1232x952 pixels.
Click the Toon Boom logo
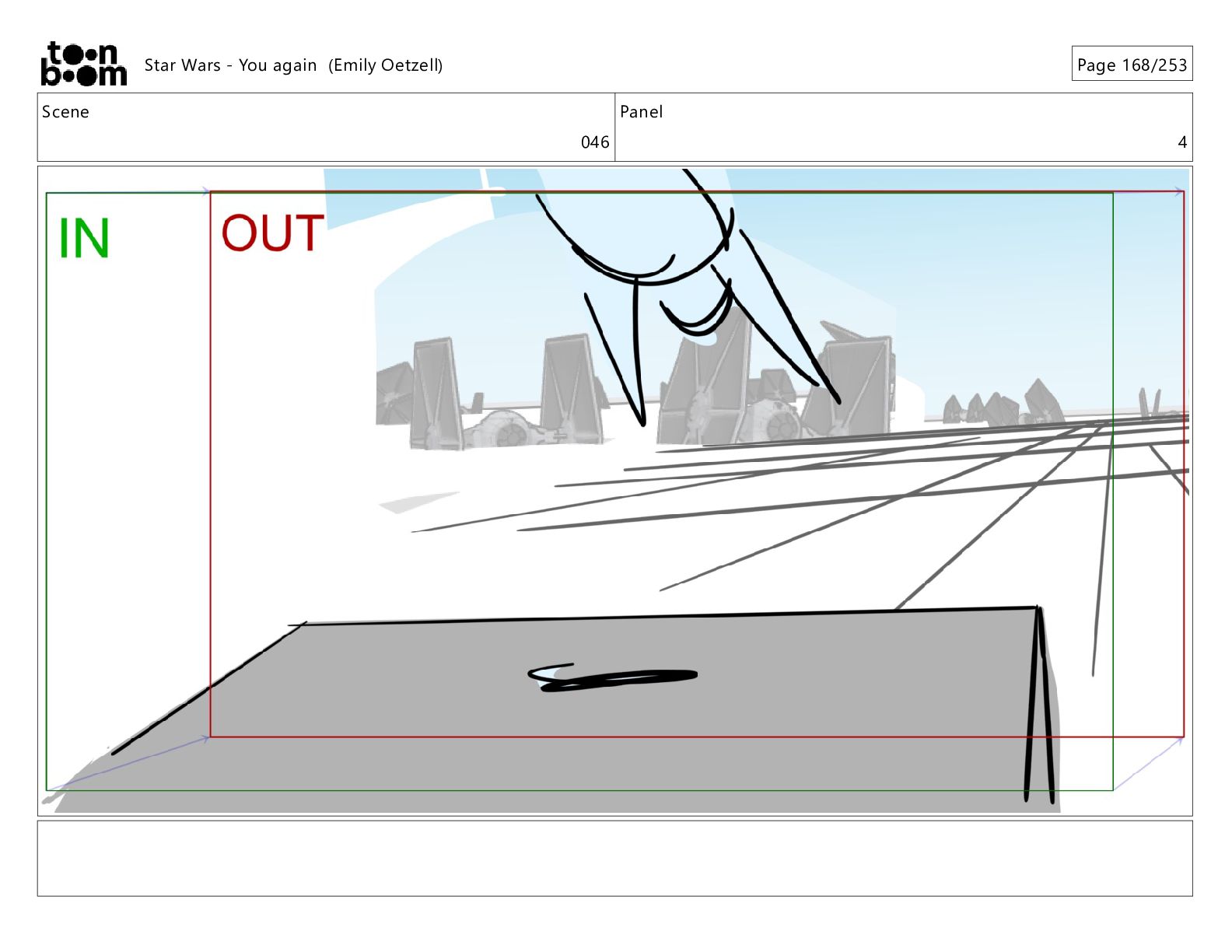[x=83, y=64]
